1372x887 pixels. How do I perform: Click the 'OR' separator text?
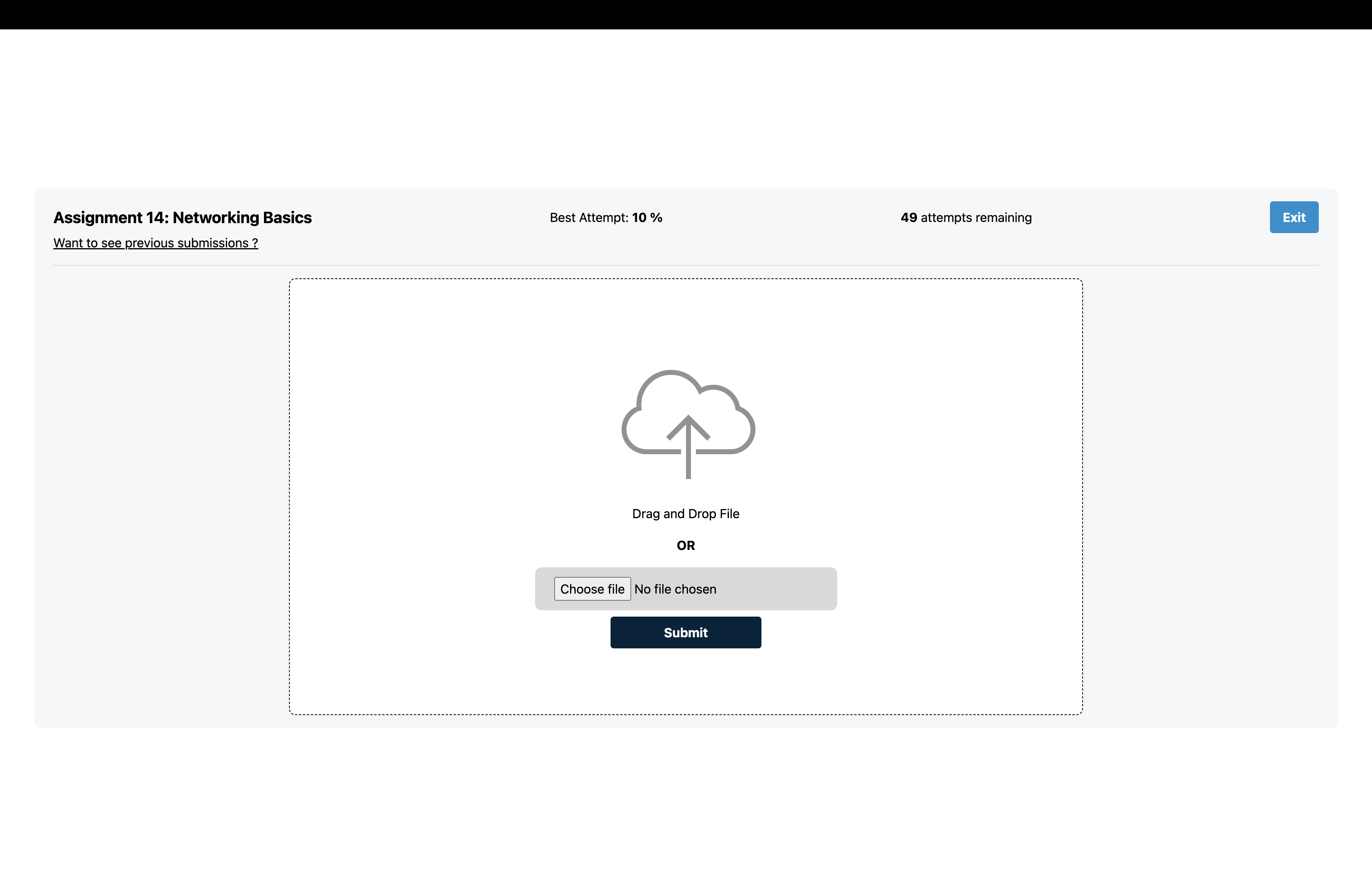pos(685,546)
